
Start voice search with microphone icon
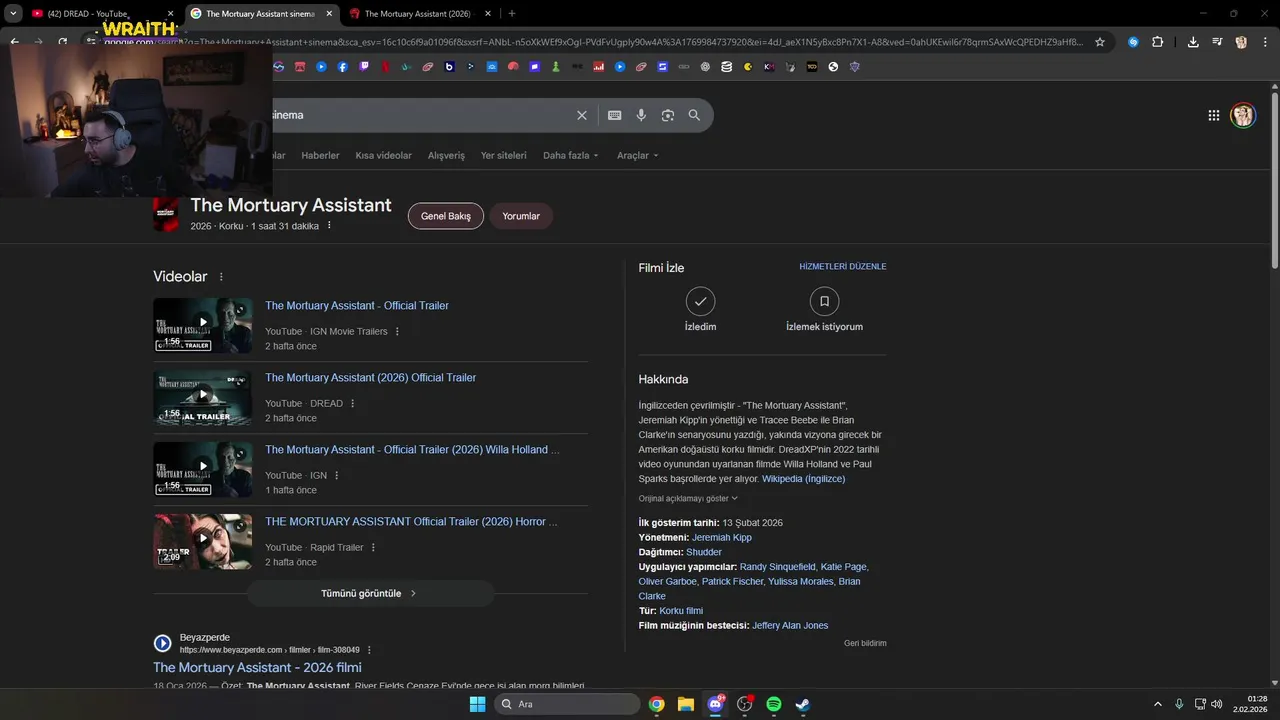pos(641,115)
